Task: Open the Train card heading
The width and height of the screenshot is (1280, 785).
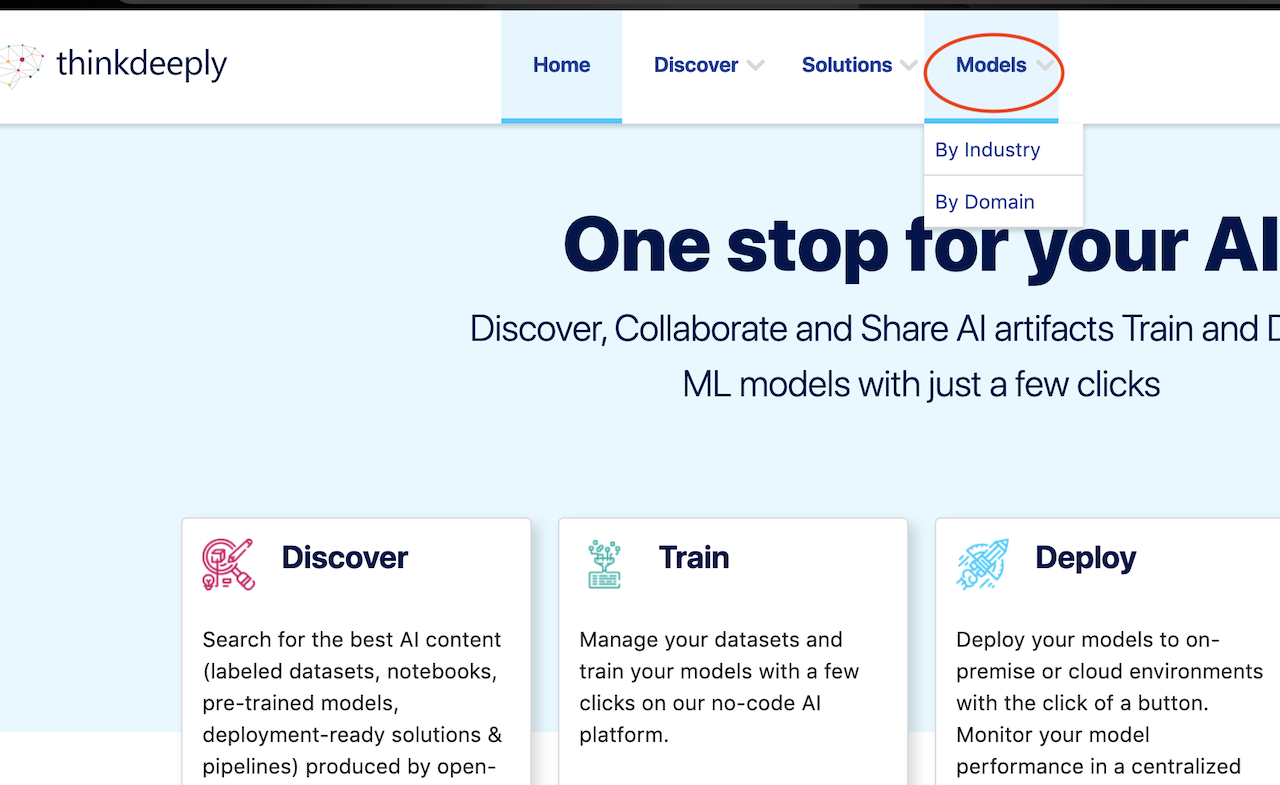Action: pyautogui.click(x=693, y=557)
